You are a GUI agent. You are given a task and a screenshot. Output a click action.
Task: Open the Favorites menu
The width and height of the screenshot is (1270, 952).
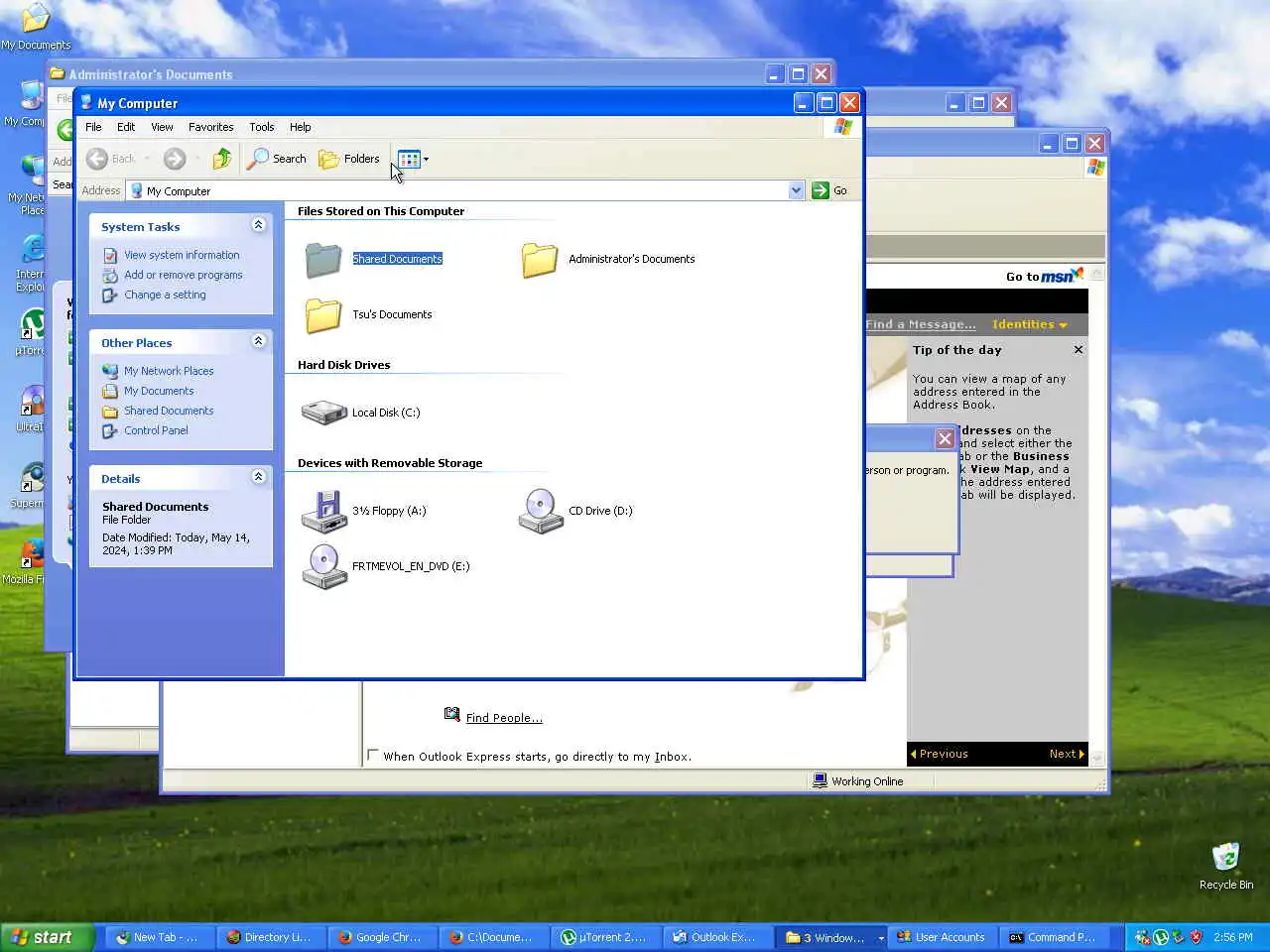point(211,127)
